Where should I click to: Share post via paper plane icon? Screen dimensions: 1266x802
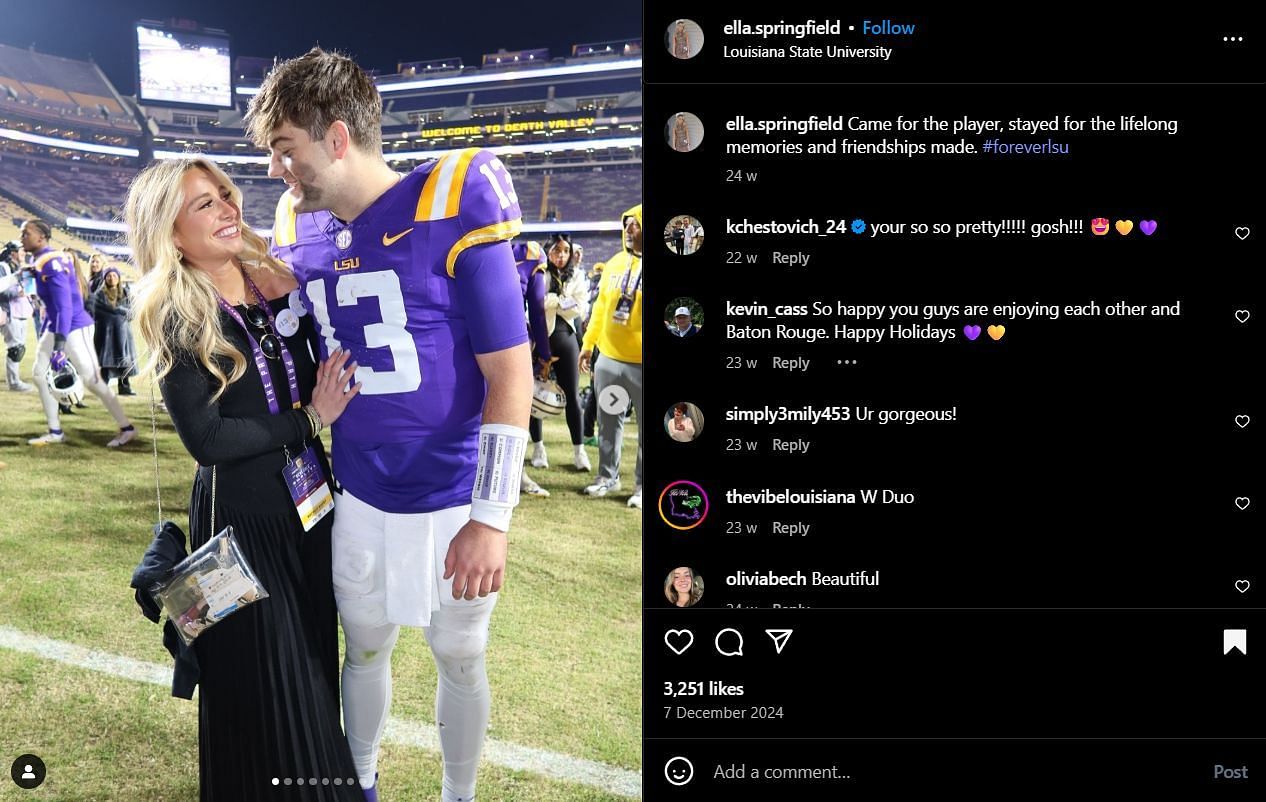click(779, 642)
